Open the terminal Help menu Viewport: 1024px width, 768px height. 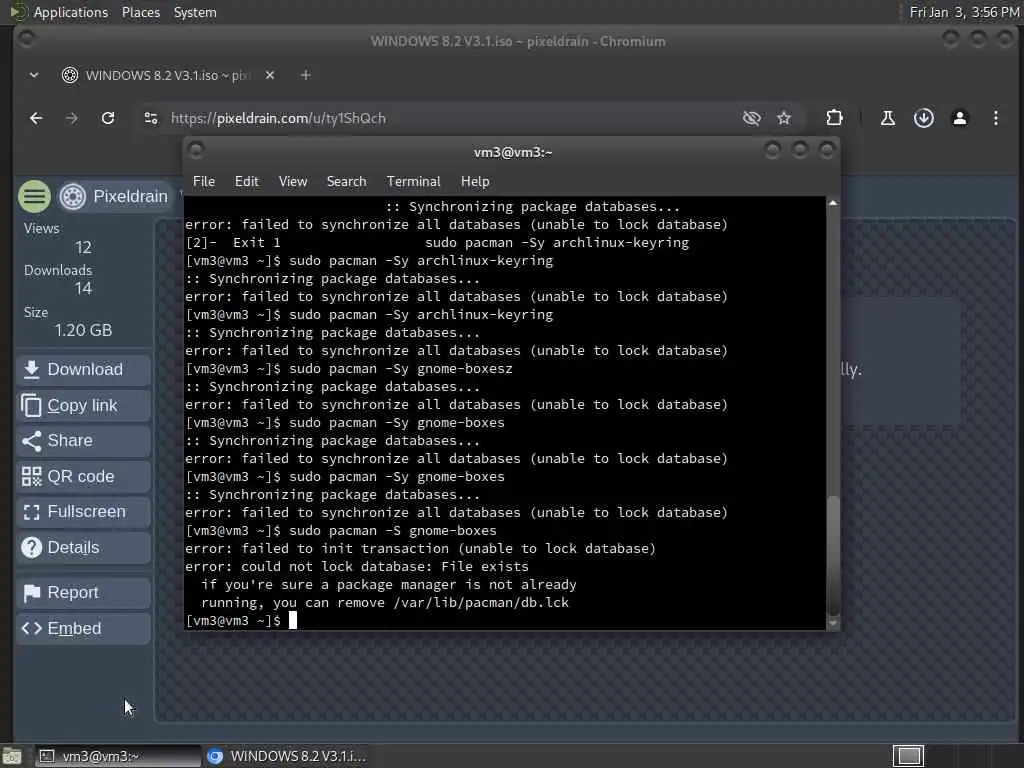[475, 181]
